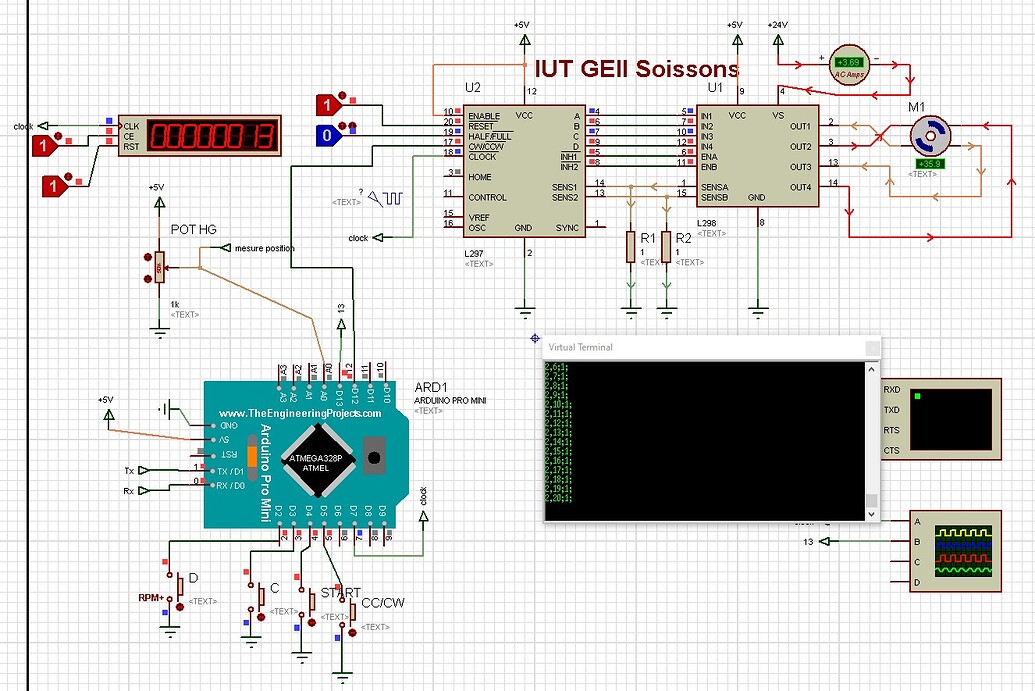Click the POT HG potentiometer component
Image resolution: width=1035 pixels, height=691 pixels.
[x=157, y=265]
